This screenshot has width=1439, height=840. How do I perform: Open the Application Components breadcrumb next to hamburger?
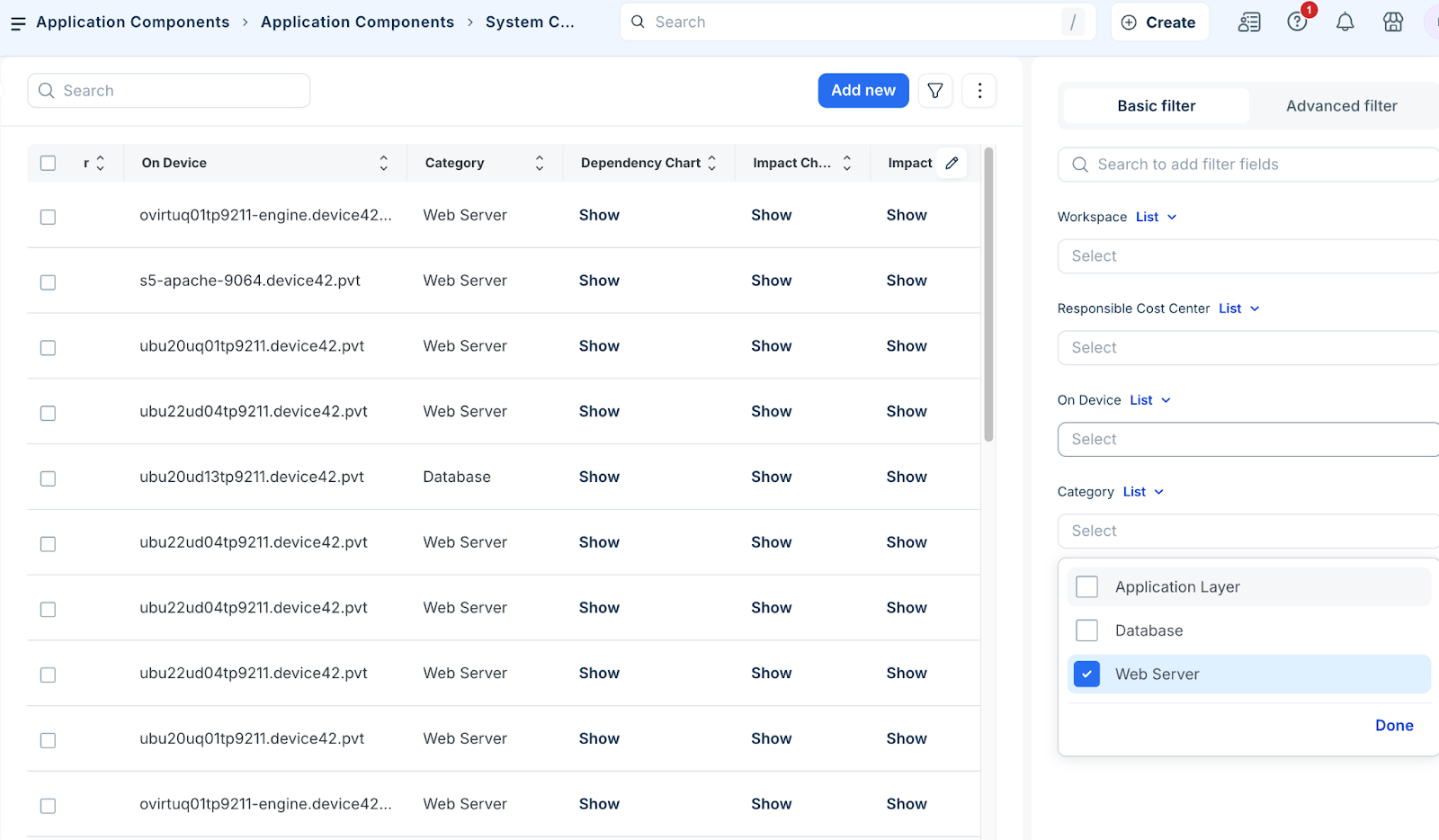(133, 22)
